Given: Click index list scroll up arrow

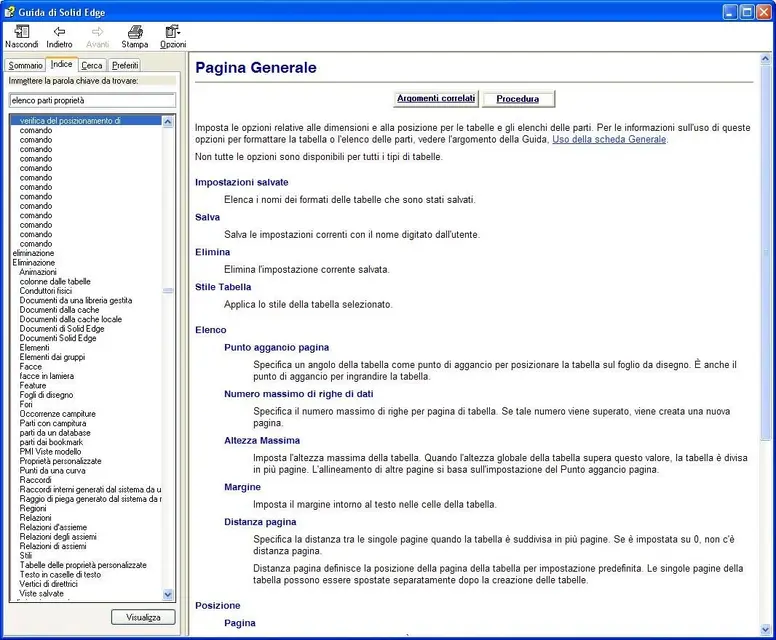Looking at the screenshot, I should point(168,121).
